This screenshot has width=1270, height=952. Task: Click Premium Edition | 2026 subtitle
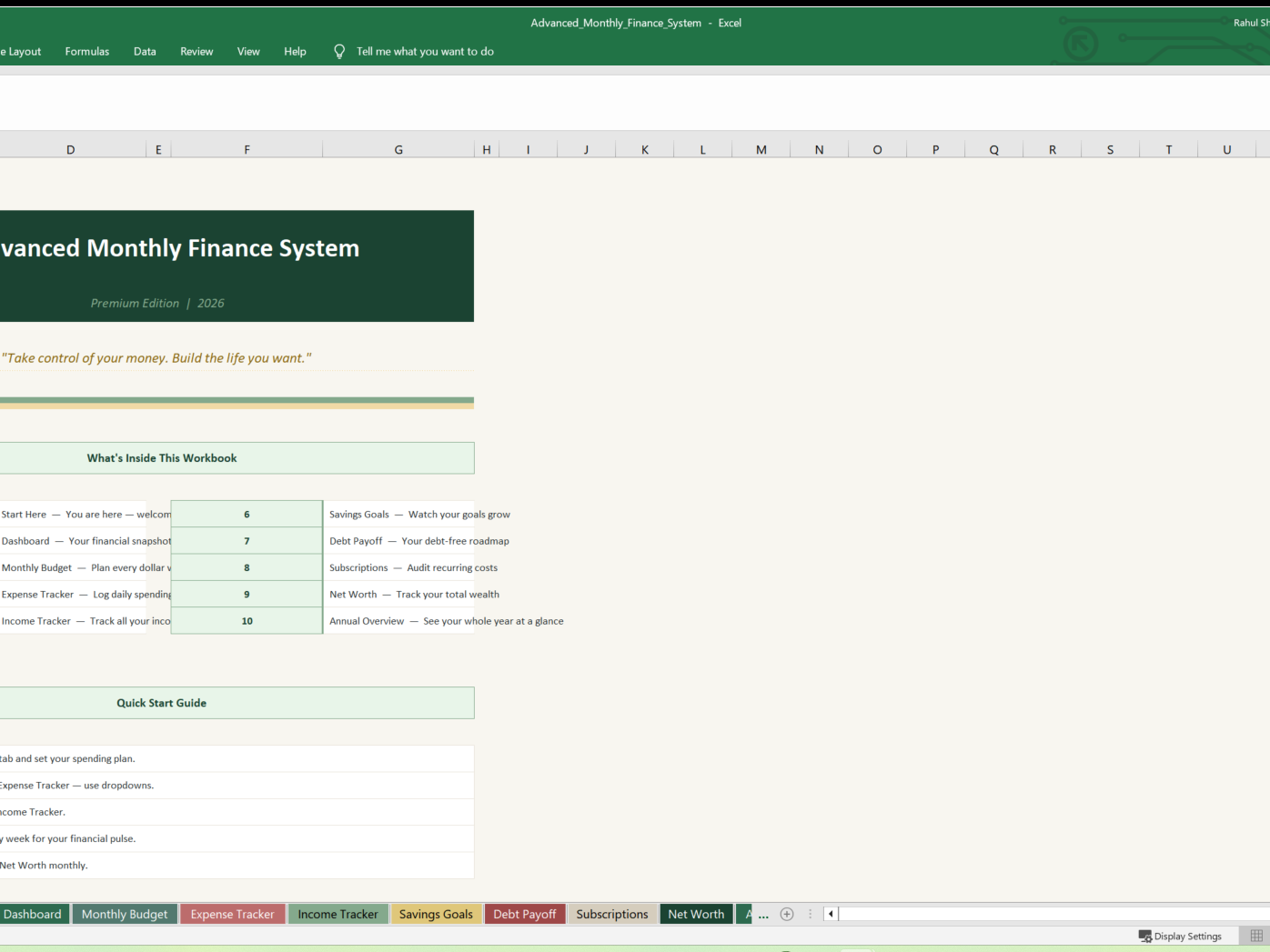157,304
